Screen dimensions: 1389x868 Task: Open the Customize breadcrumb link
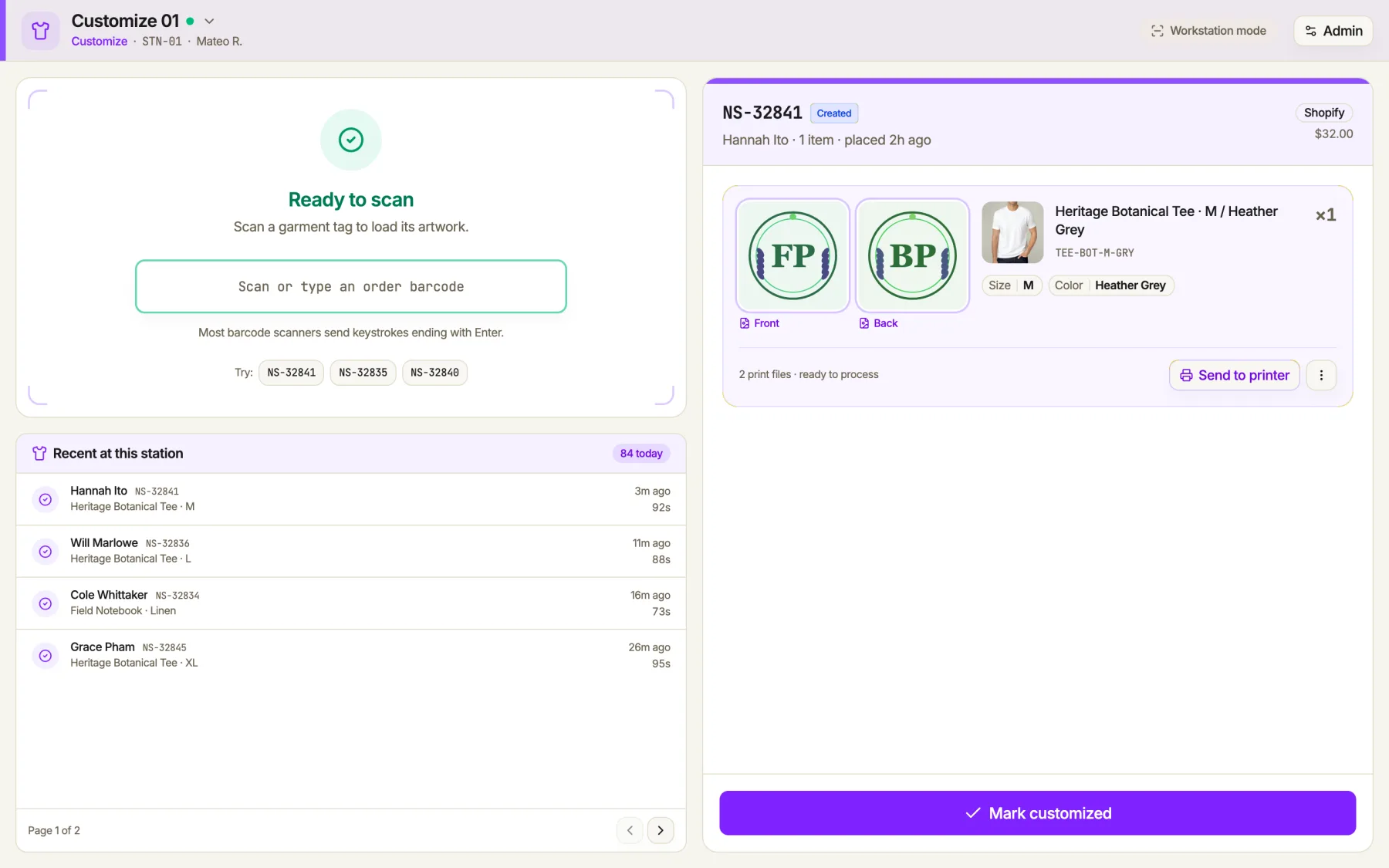(x=99, y=42)
